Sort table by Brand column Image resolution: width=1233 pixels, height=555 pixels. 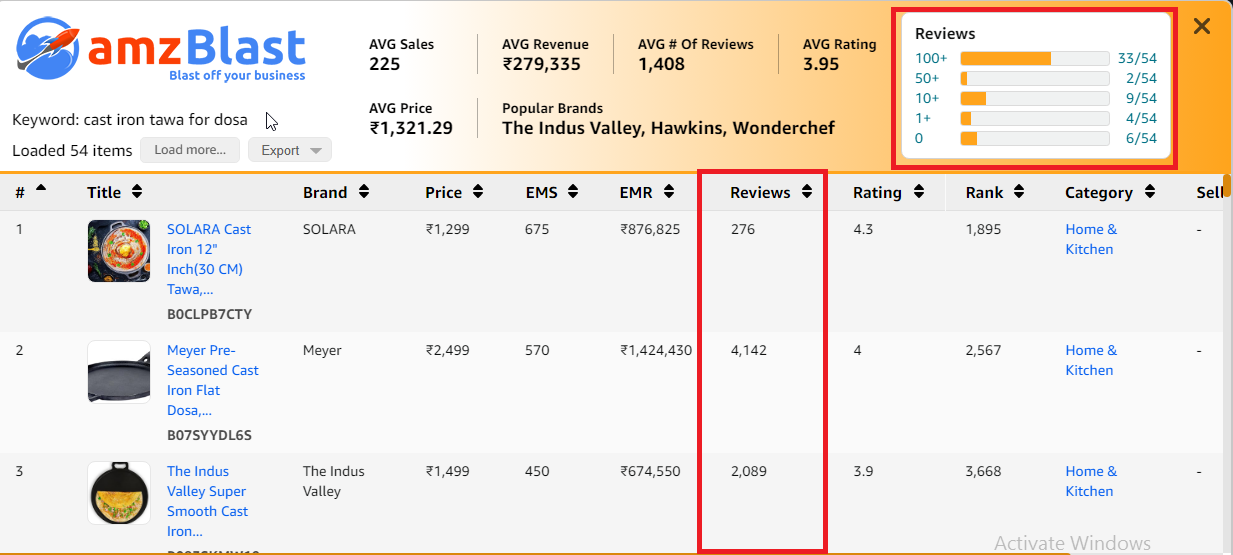(x=364, y=192)
